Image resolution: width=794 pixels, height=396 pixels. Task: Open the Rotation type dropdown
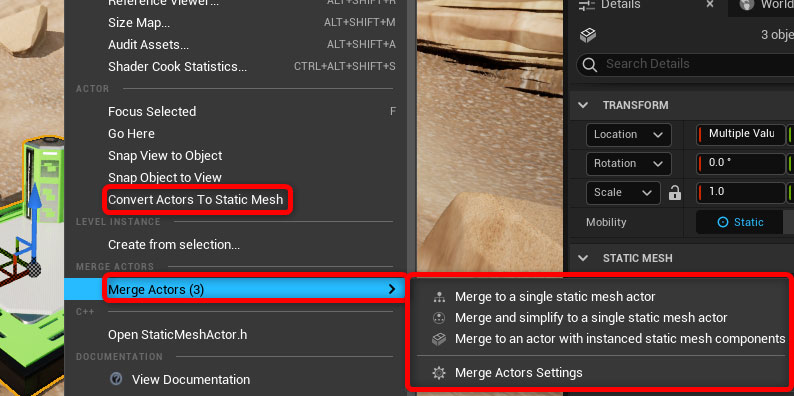pos(628,164)
